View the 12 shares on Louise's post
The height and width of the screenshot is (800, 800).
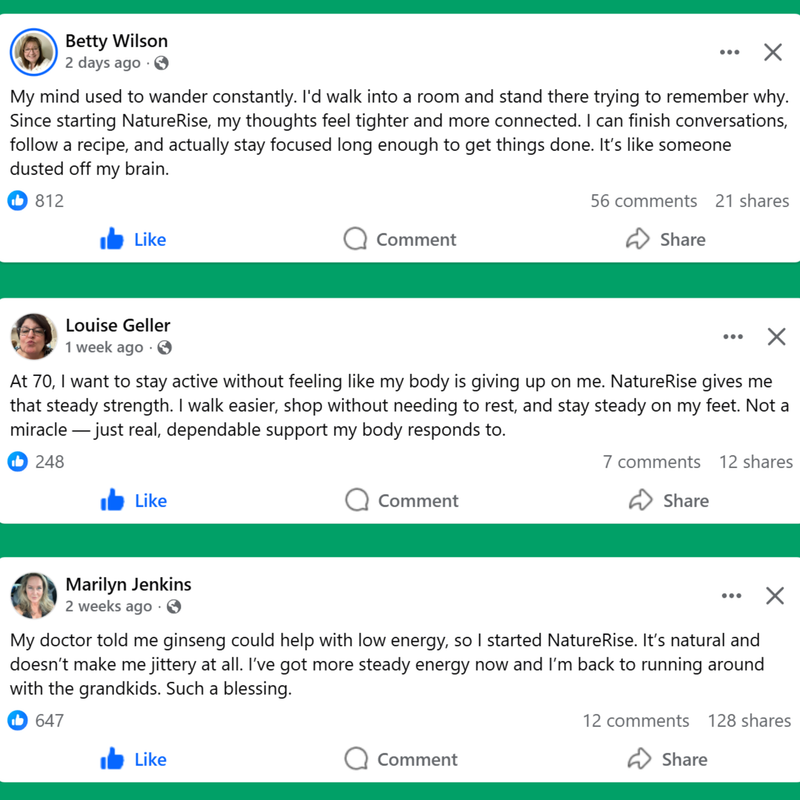(x=755, y=461)
